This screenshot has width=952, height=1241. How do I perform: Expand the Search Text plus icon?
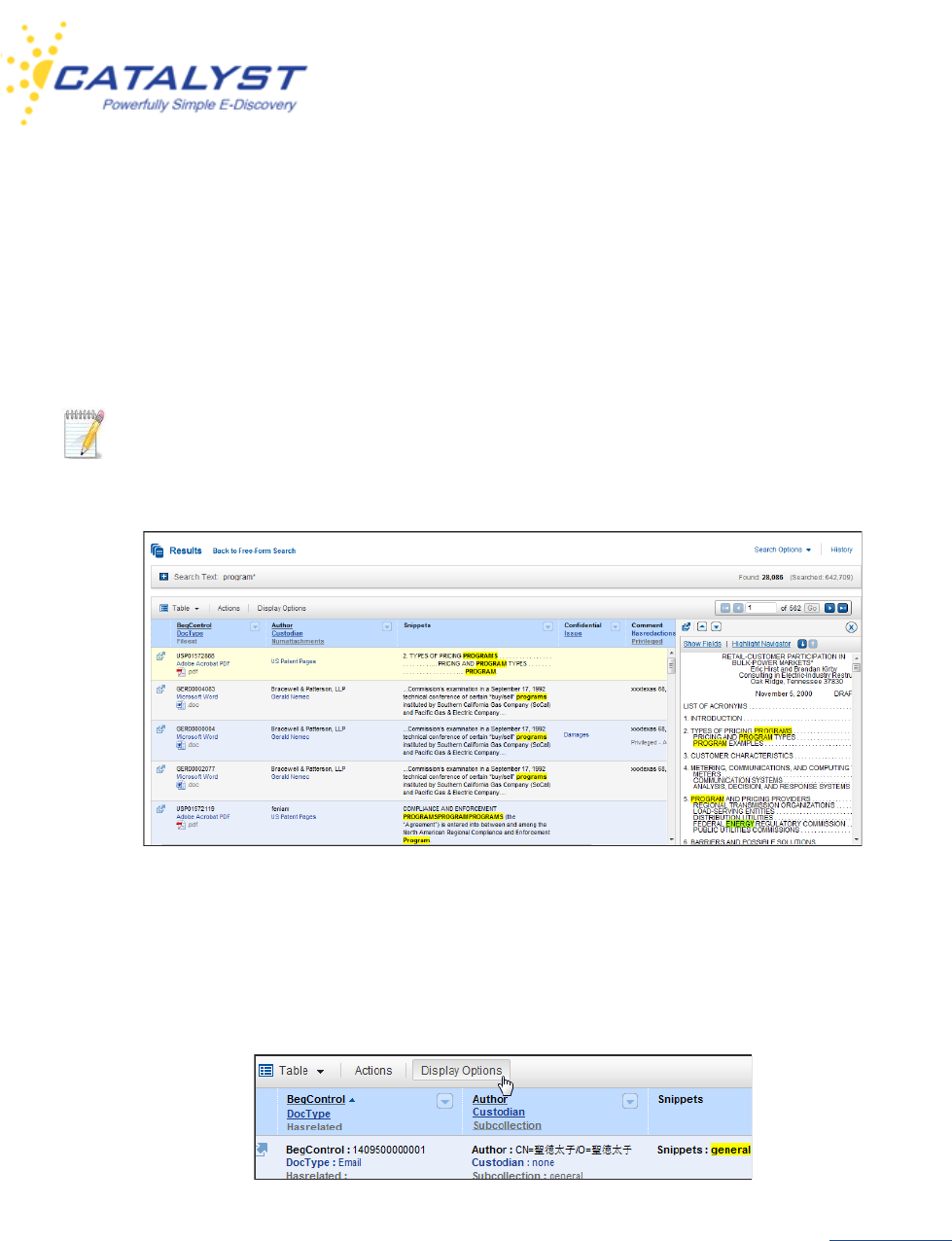(164, 577)
